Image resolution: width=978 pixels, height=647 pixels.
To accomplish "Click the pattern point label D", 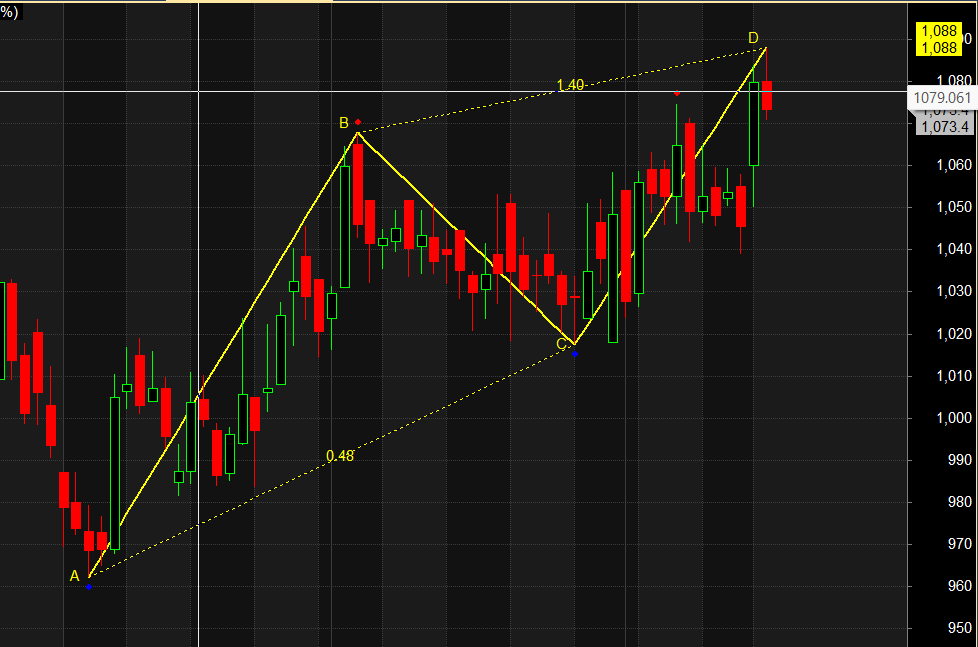I will (x=753, y=38).
